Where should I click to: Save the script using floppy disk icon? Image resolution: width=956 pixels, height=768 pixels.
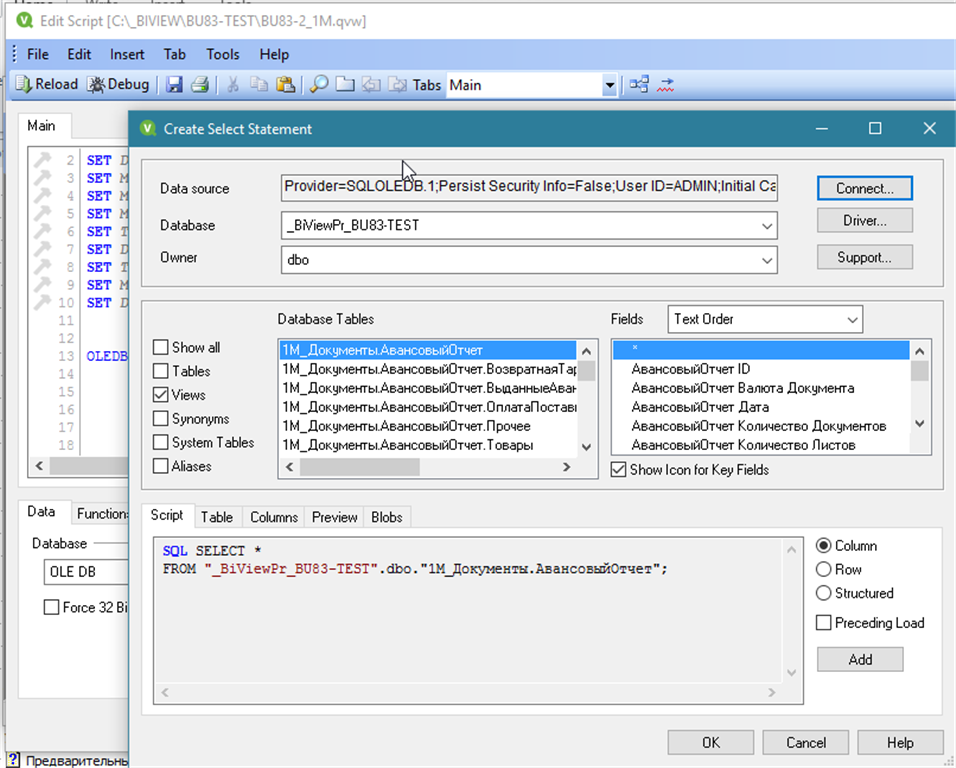174,85
